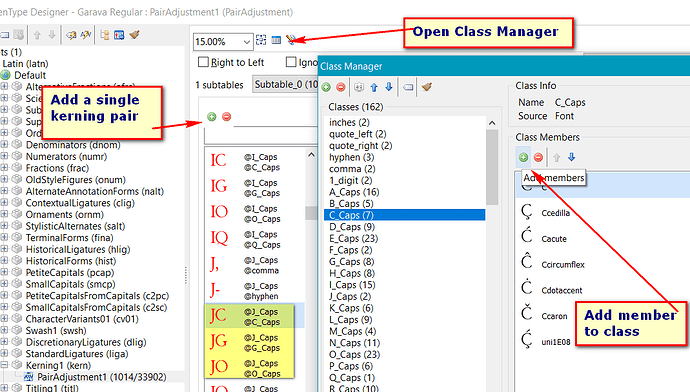The width and height of the screenshot is (690, 392).
Task: Toggle the Ignore checkbox
Action: coord(291,62)
